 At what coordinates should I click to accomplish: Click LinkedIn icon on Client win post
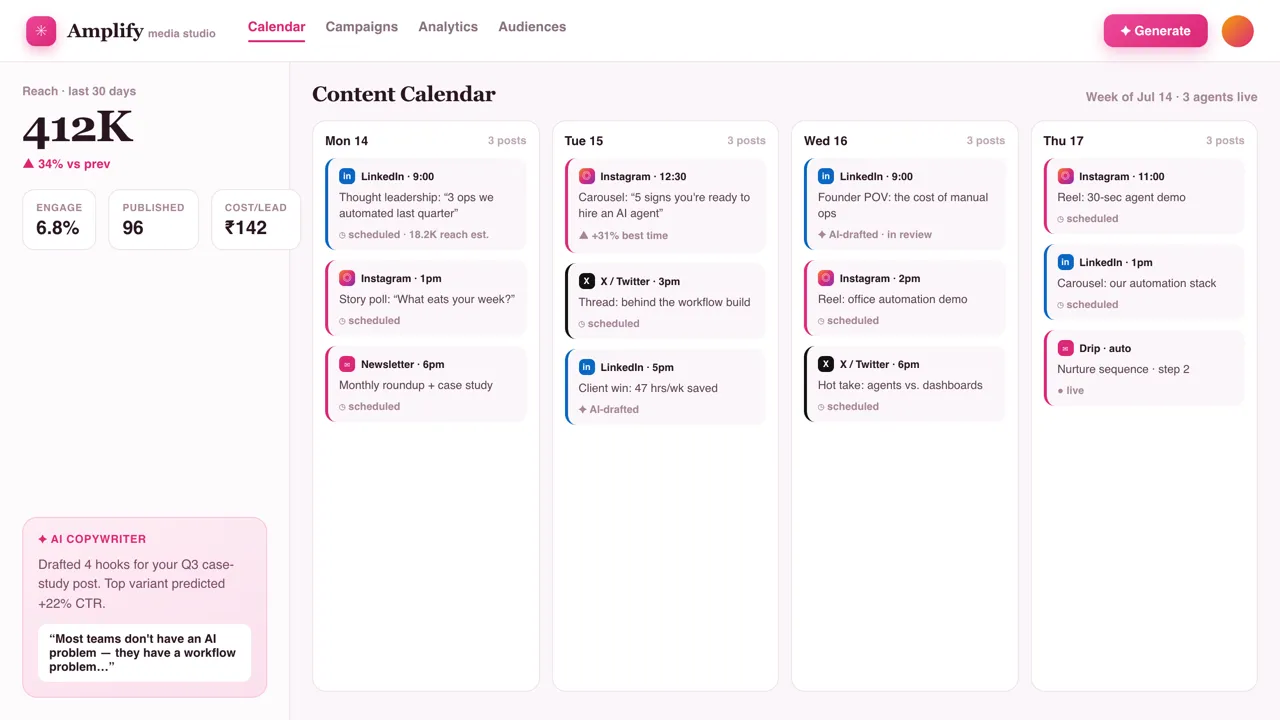point(587,367)
